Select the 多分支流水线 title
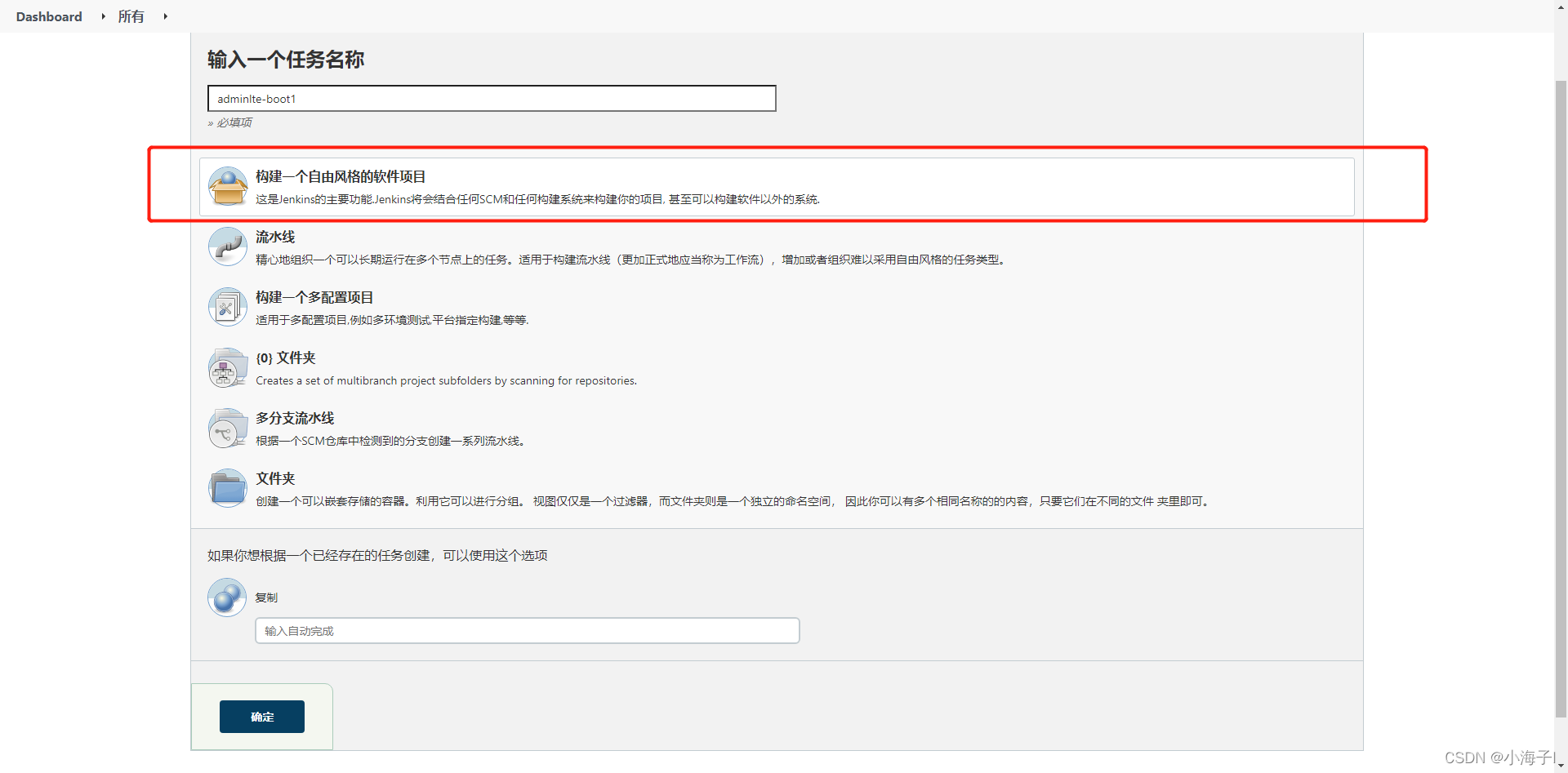This screenshot has height=773, width=1568. pyautogui.click(x=295, y=418)
